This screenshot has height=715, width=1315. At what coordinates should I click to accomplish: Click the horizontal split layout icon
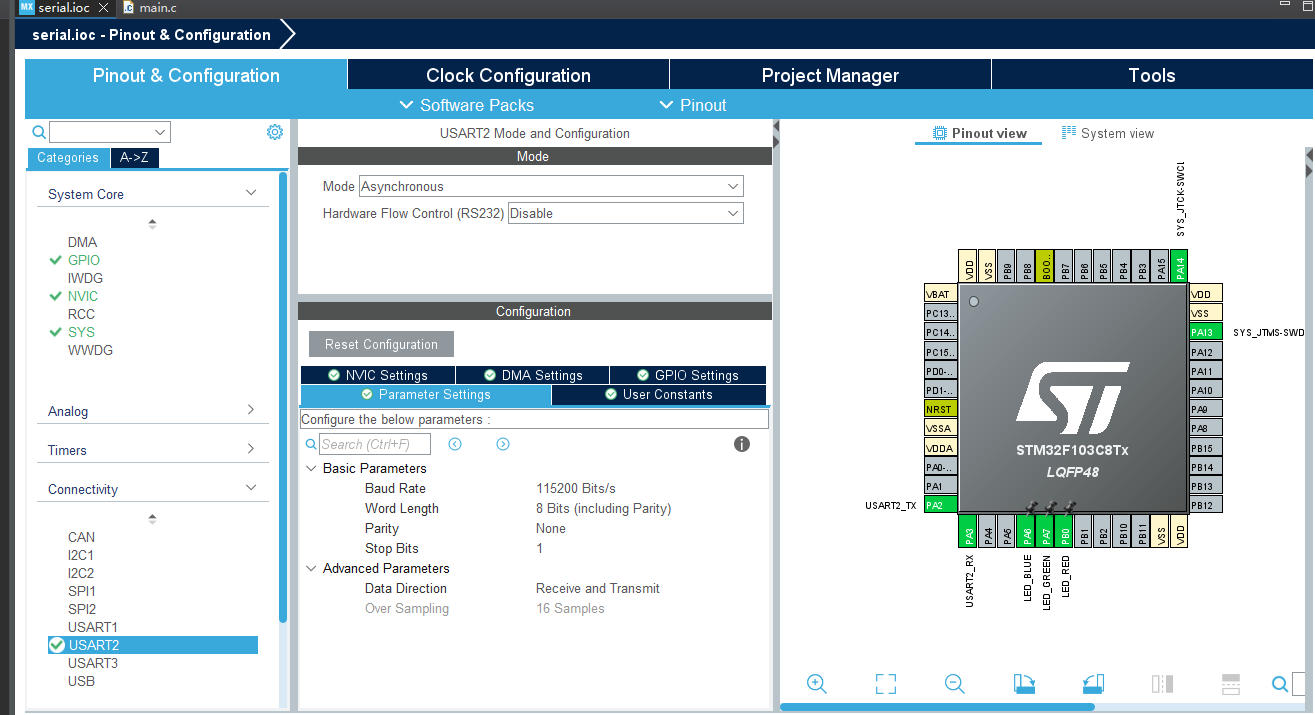pyautogui.click(x=1231, y=684)
